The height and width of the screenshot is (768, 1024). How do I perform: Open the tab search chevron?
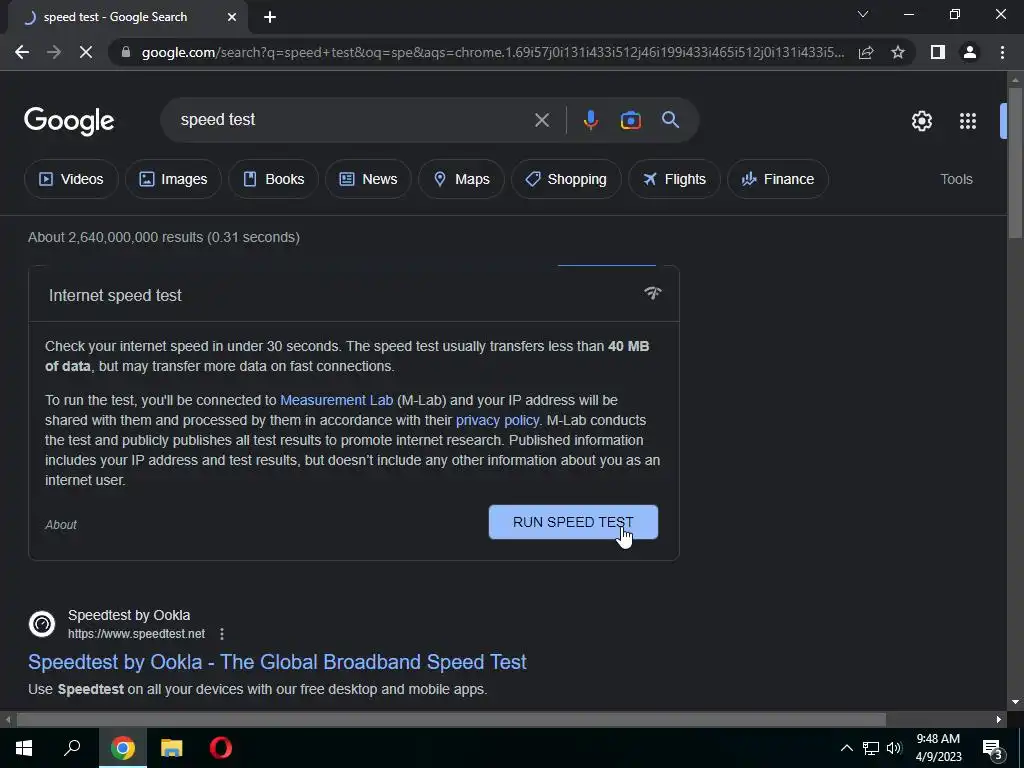863,14
